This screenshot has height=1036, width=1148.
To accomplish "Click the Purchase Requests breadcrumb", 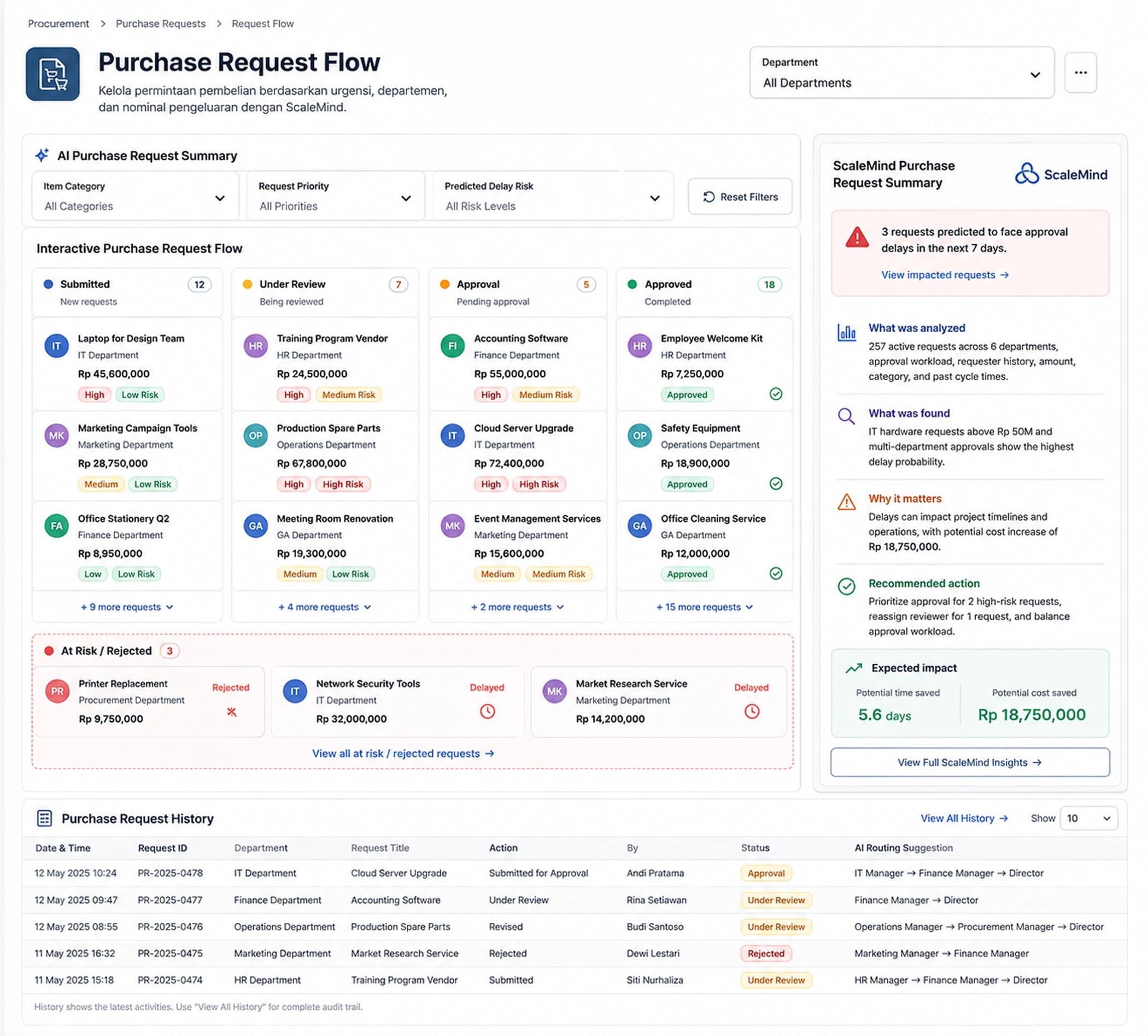I will (161, 23).
